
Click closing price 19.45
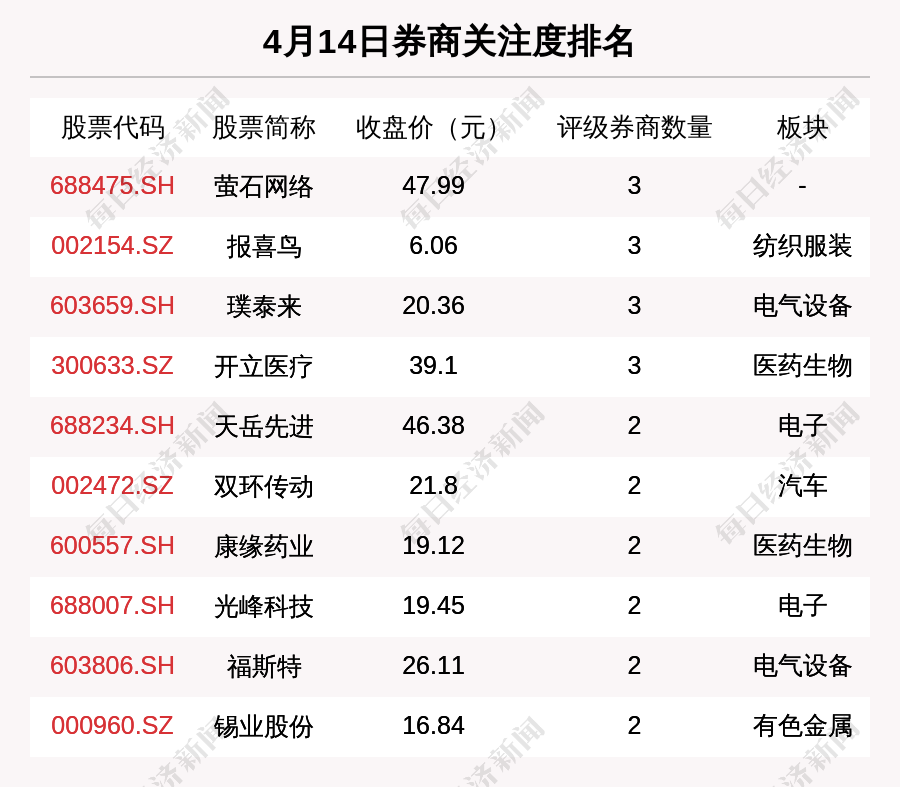(x=433, y=606)
